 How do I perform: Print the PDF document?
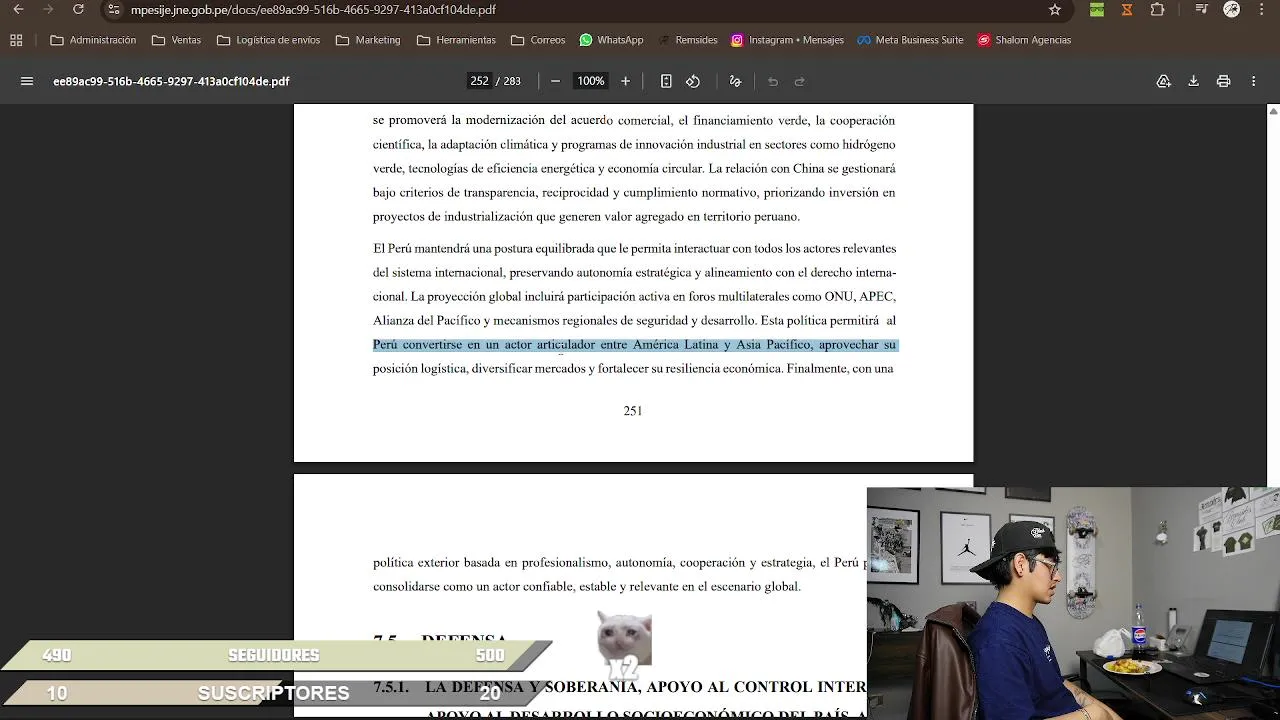tap(1224, 81)
